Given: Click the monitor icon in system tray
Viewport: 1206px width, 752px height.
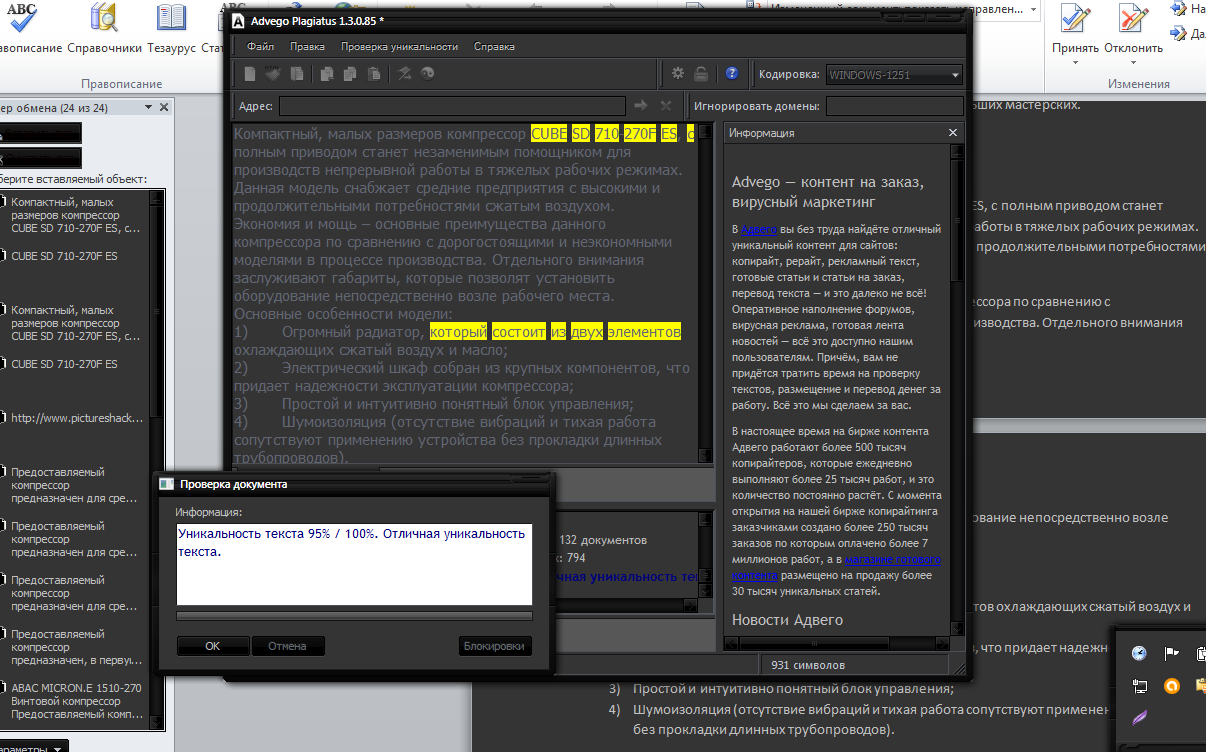Looking at the screenshot, I should click(x=1139, y=686).
